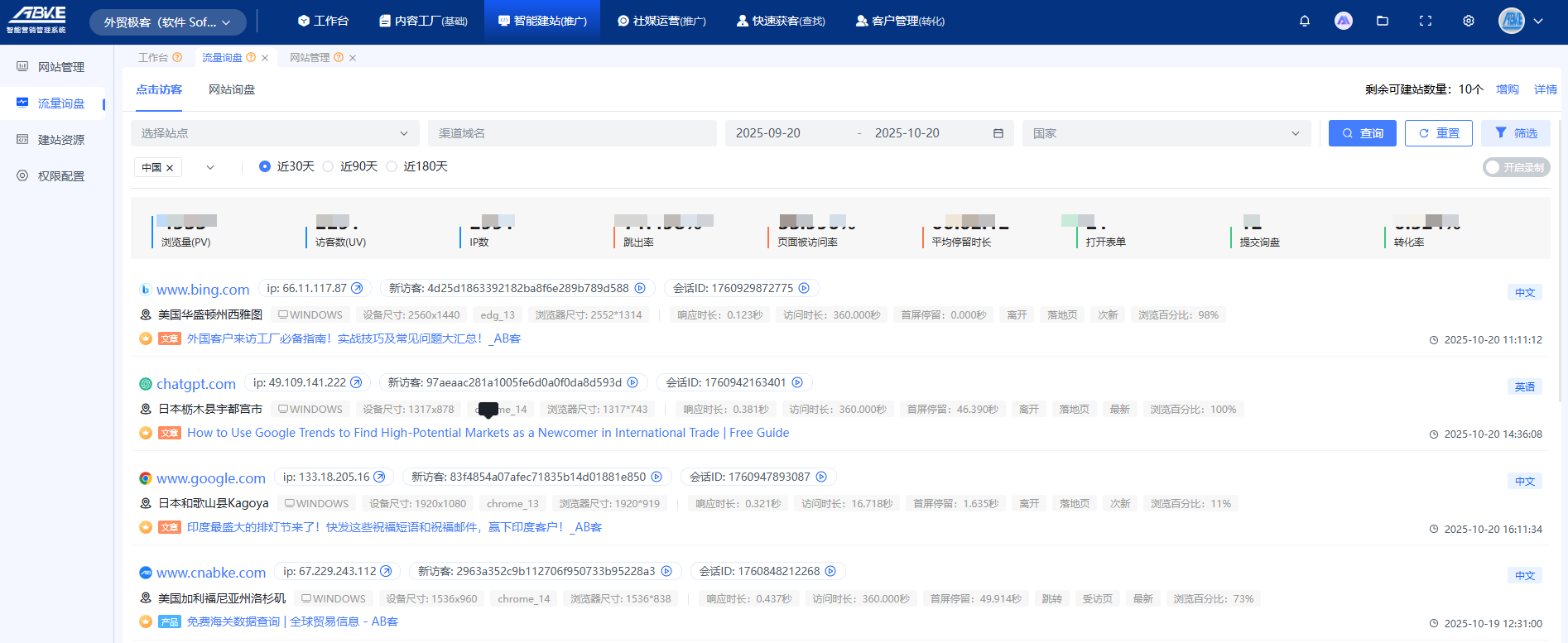The height and width of the screenshot is (643, 1568).
Task: Click lookup icon beside ip 66.11.117.87
Action: pos(357,289)
